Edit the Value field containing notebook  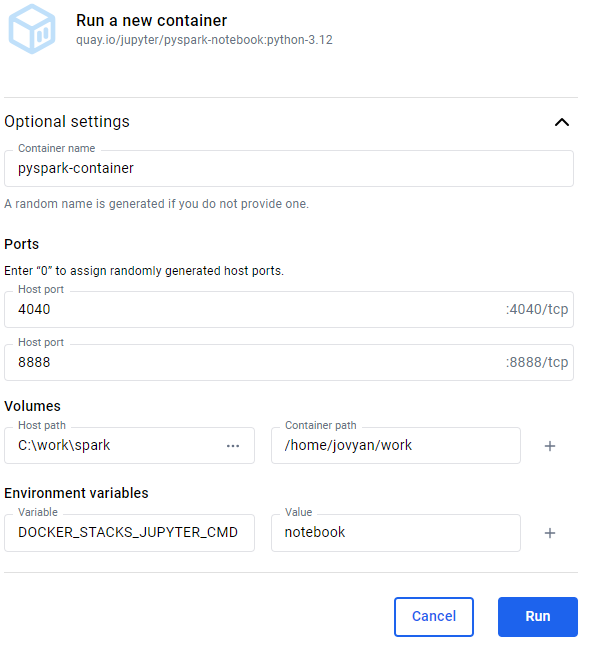pos(396,533)
